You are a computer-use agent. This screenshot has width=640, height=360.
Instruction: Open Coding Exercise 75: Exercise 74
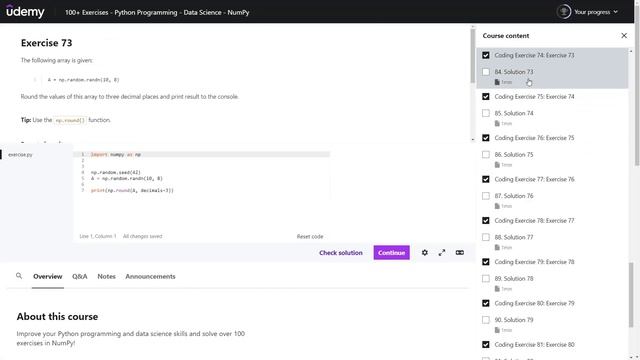tap(534, 97)
